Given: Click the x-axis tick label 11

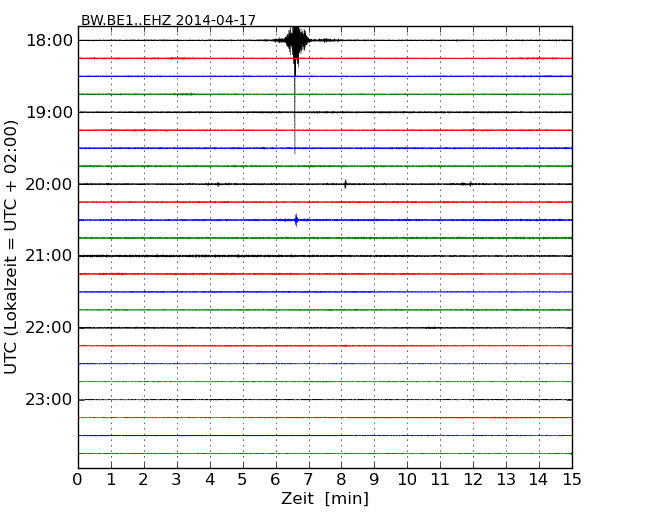Looking at the screenshot, I should [x=440, y=479].
